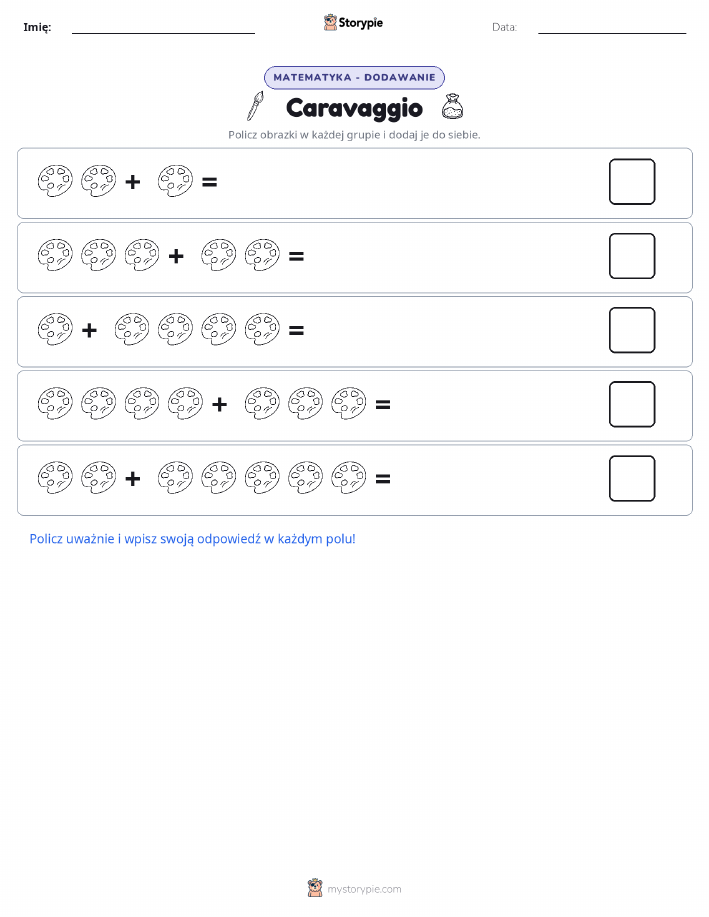
Task: Click the plus sign in the fifth row
Action: coord(133,478)
